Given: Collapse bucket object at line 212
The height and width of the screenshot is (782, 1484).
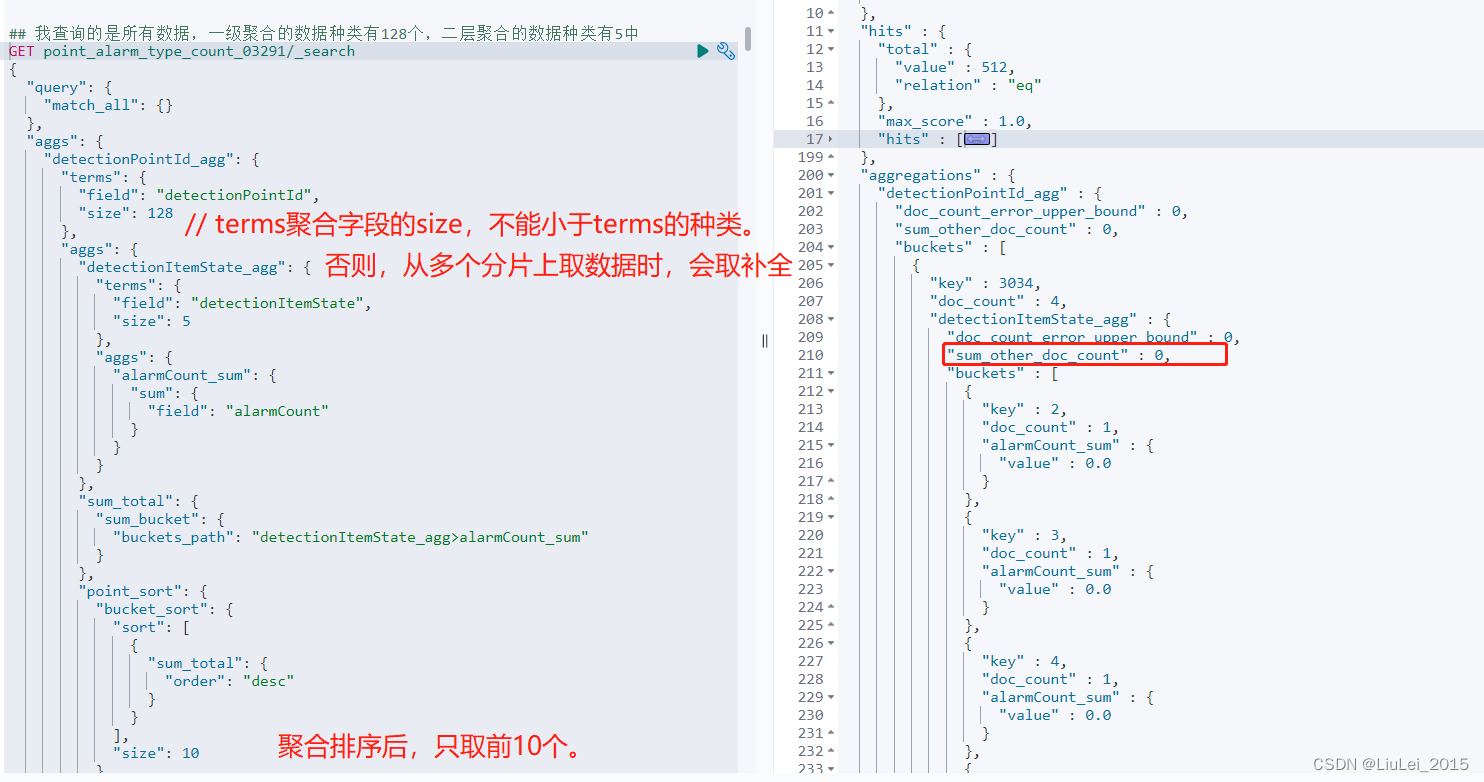Looking at the screenshot, I should (831, 391).
